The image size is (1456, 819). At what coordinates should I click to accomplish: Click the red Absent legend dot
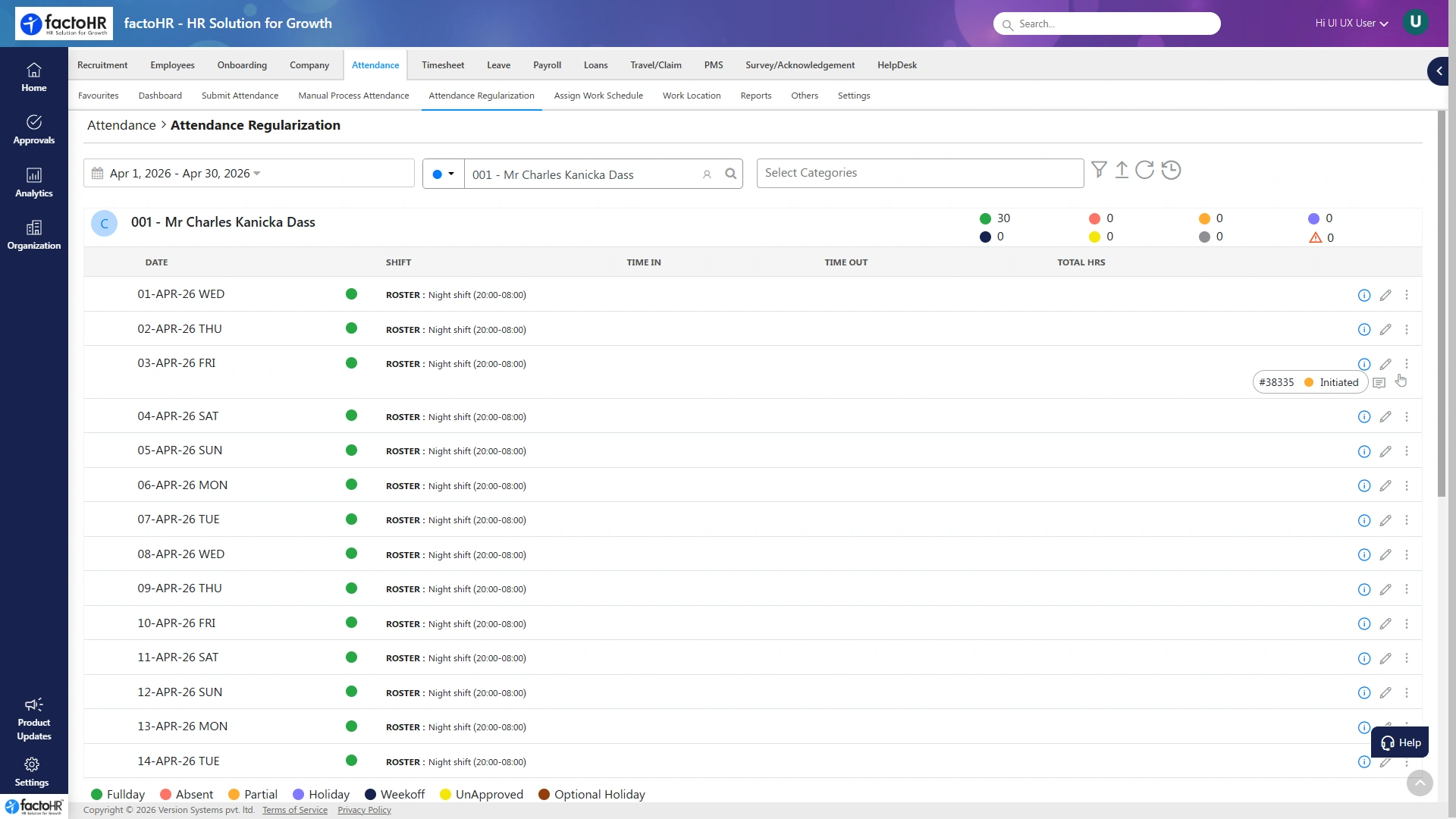coord(165,794)
